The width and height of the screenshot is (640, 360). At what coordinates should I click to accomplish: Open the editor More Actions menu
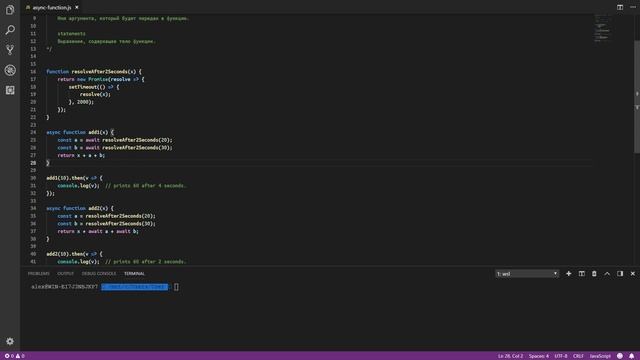tap(633, 7)
